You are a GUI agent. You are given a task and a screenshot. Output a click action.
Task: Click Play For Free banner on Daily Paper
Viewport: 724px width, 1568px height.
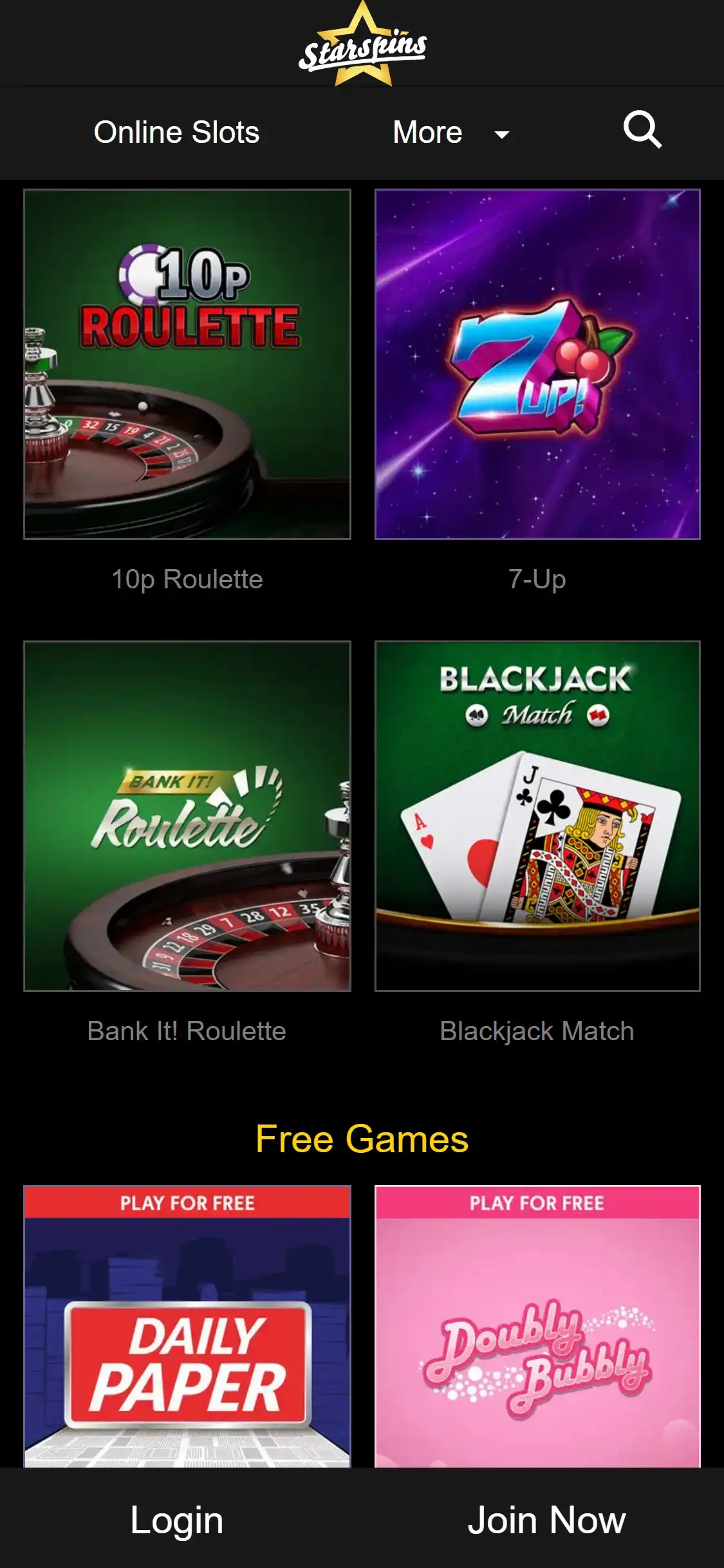click(x=187, y=1202)
